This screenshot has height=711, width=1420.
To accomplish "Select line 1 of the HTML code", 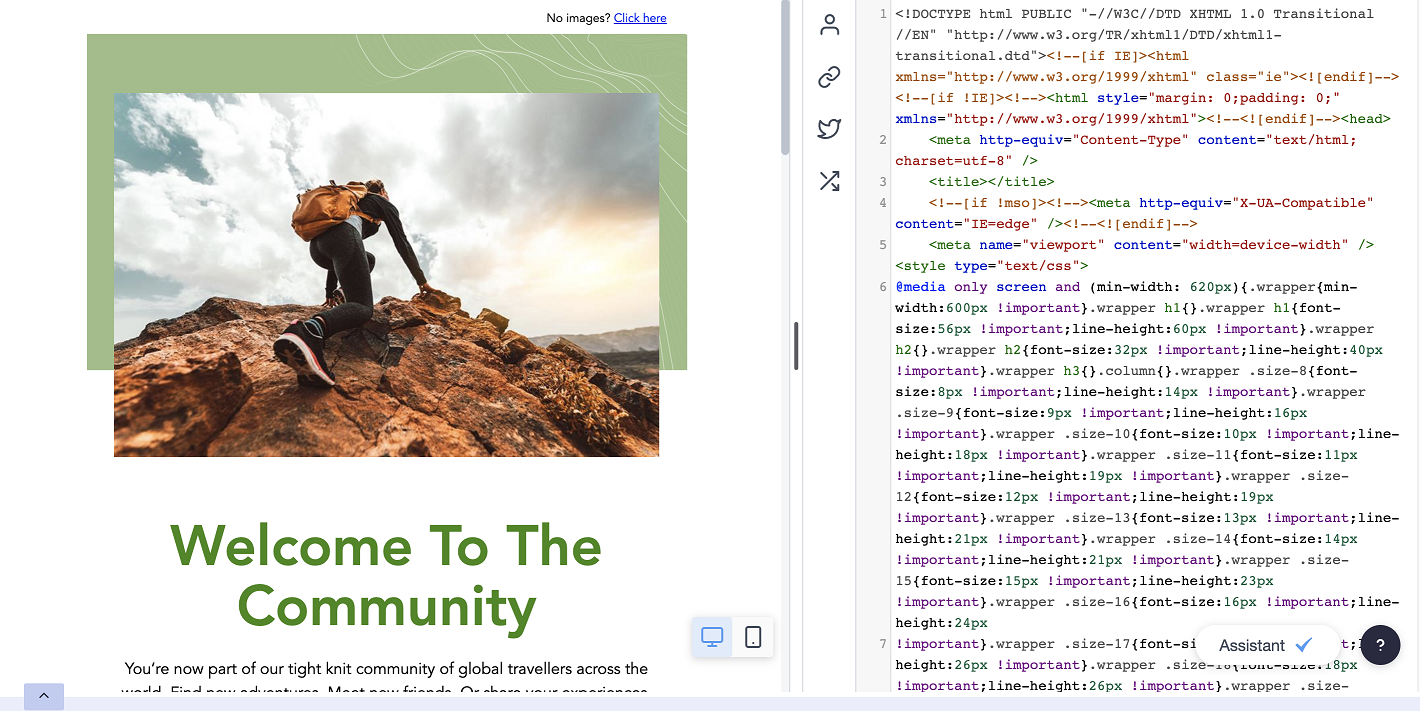I will 1100,13.
